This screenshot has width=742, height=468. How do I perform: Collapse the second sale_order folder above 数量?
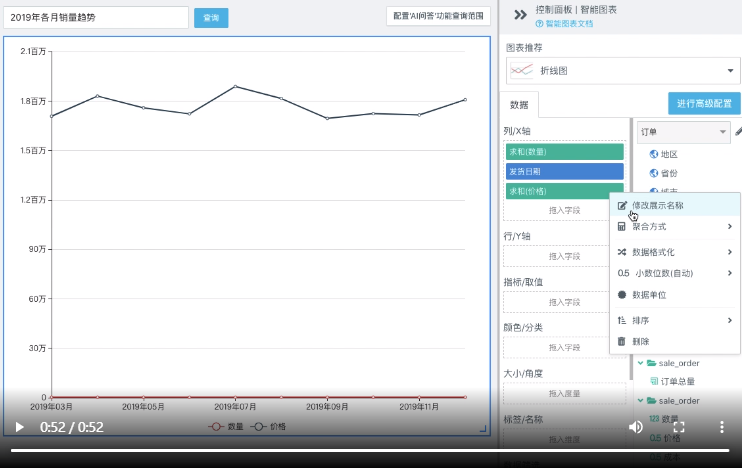pos(640,400)
